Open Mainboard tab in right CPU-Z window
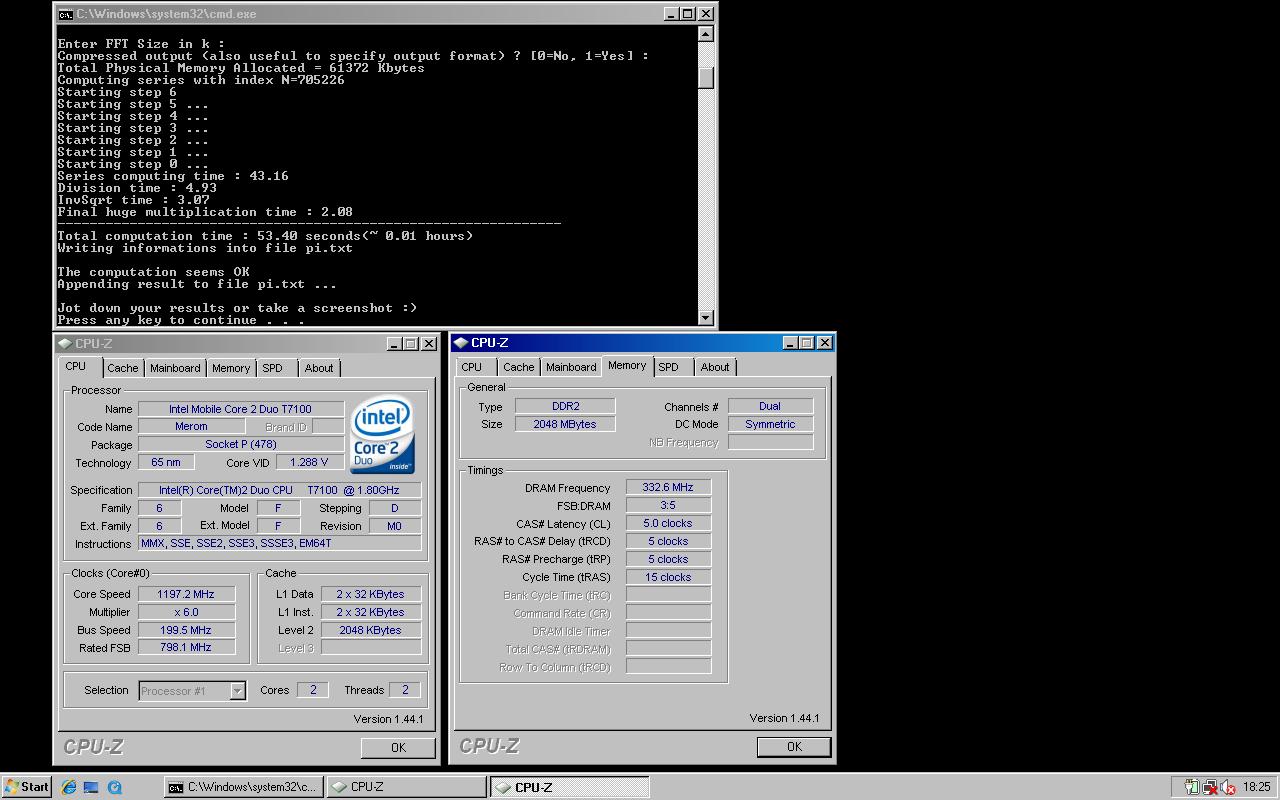1280x800 pixels. tap(571, 367)
